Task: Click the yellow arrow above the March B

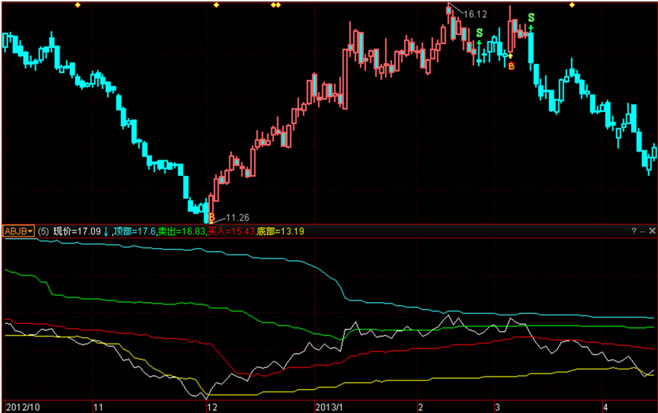Action: (x=510, y=56)
